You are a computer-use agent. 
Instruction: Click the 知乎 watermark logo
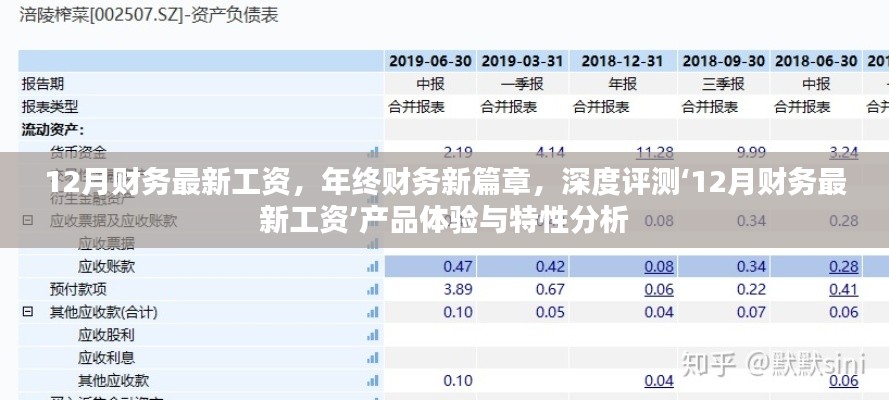[712, 361]
